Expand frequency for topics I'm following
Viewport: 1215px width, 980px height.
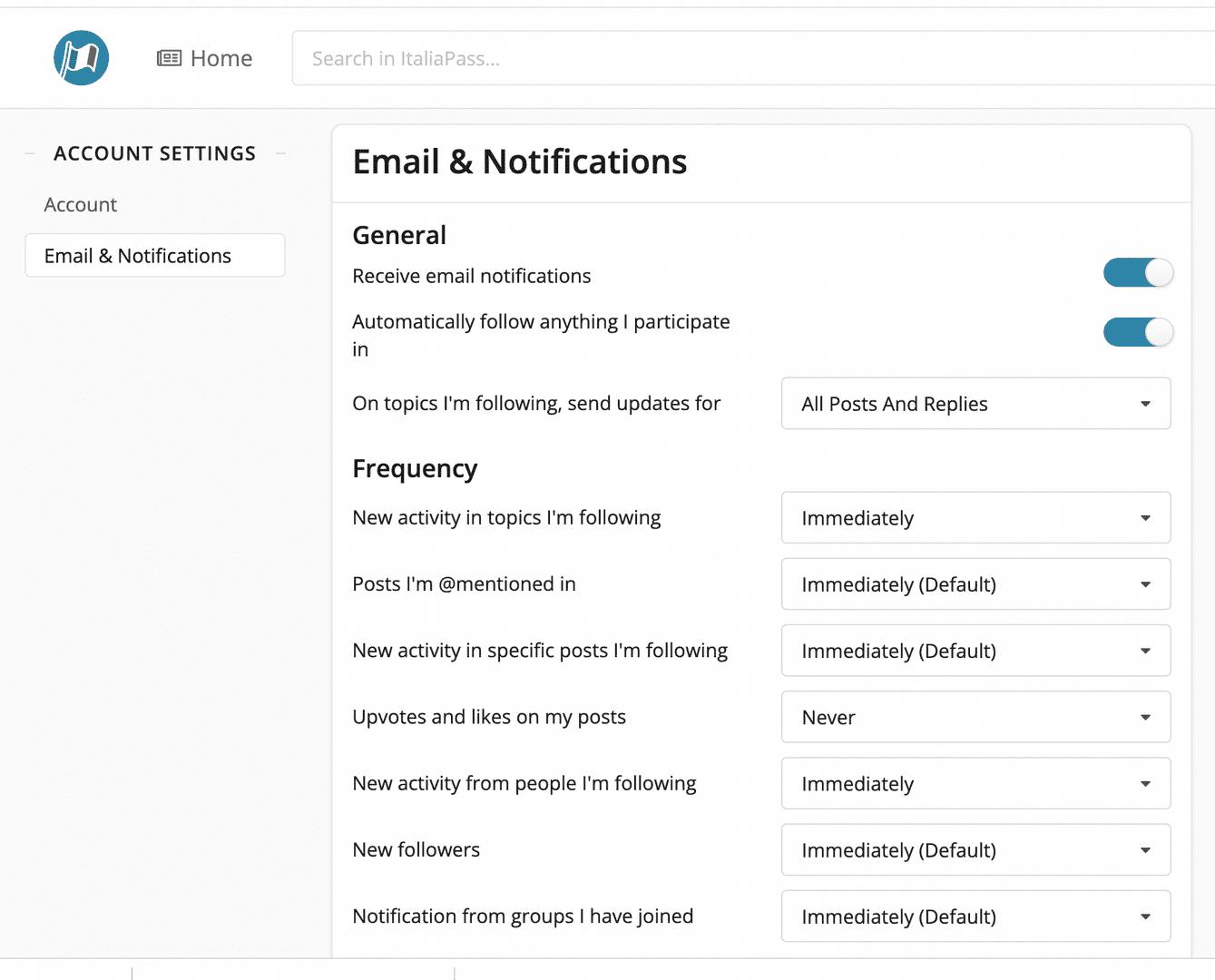(x=975, y=518)
